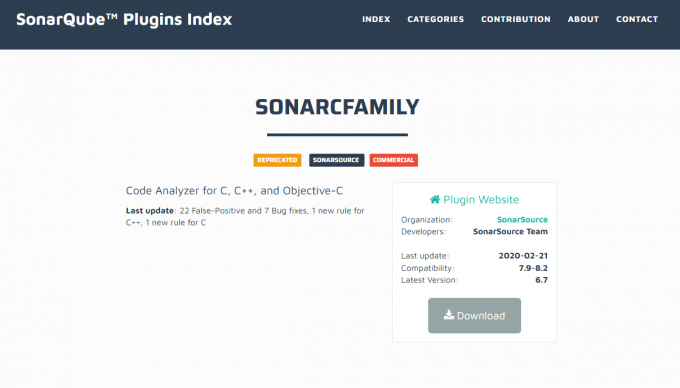
Task: Click the Download button label
Action: 481,316
